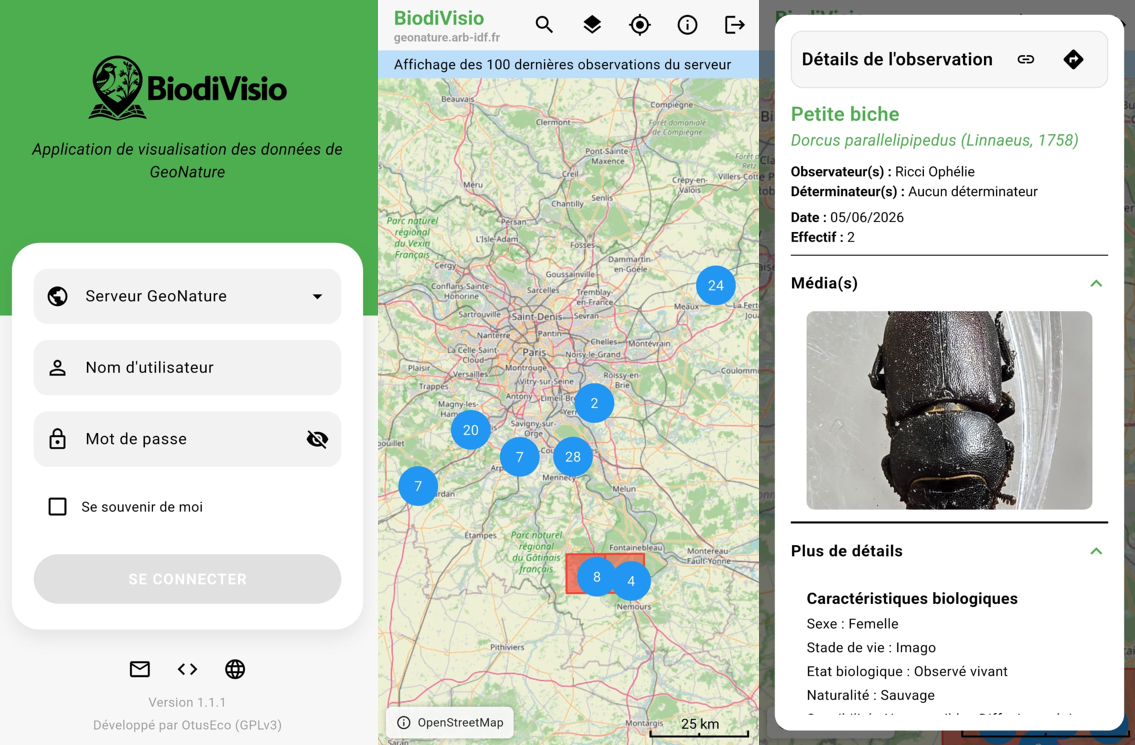Viewport: 1135px width, 745px height.
Task: Click the cluster marker showing 28
Action: click(573, 457)
